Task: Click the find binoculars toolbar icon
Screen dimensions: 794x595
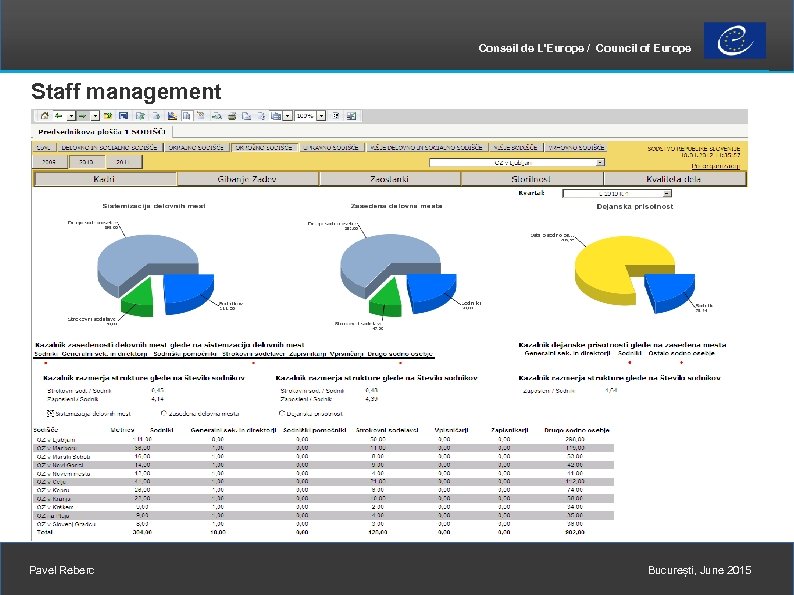Action: point(217,116)
